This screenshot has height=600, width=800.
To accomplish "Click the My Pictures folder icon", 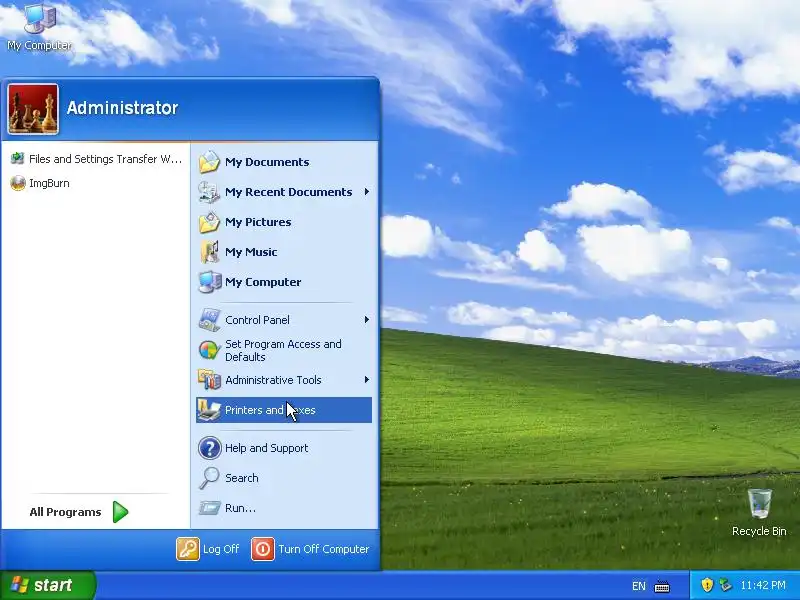I will point(209,222).
